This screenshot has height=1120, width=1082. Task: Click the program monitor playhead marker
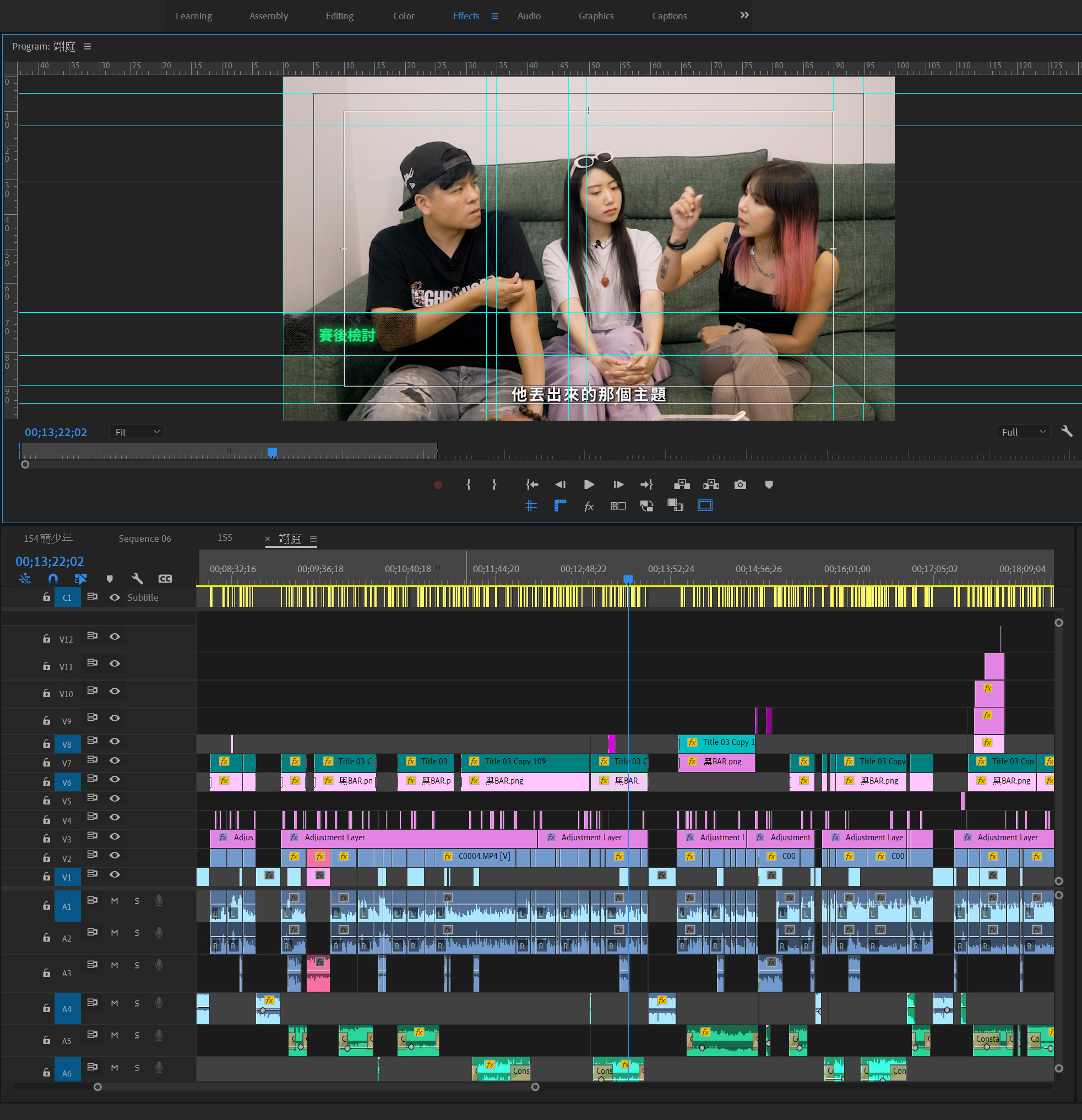pyautogui.click(x=273, y=452)
